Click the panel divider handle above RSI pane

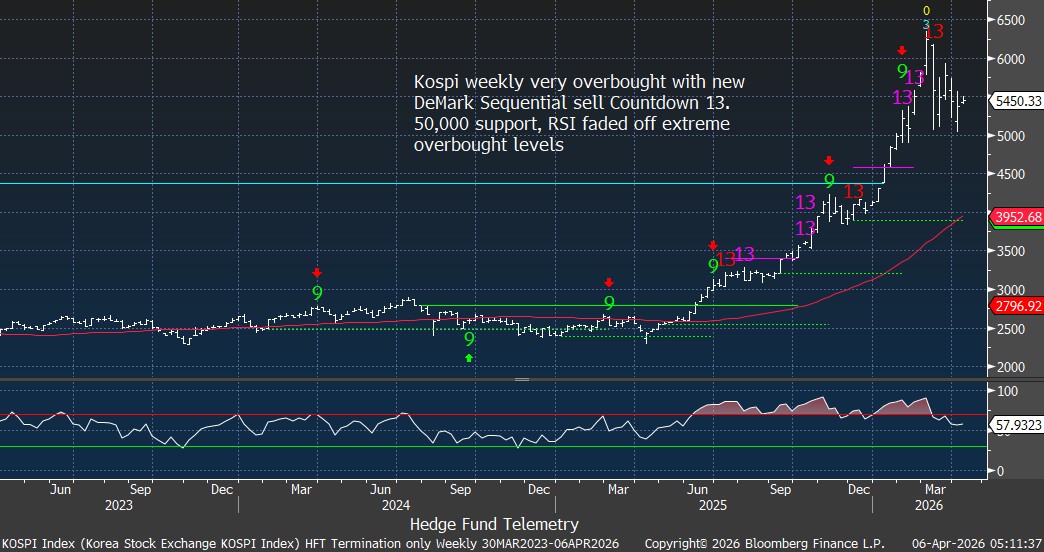521,380
